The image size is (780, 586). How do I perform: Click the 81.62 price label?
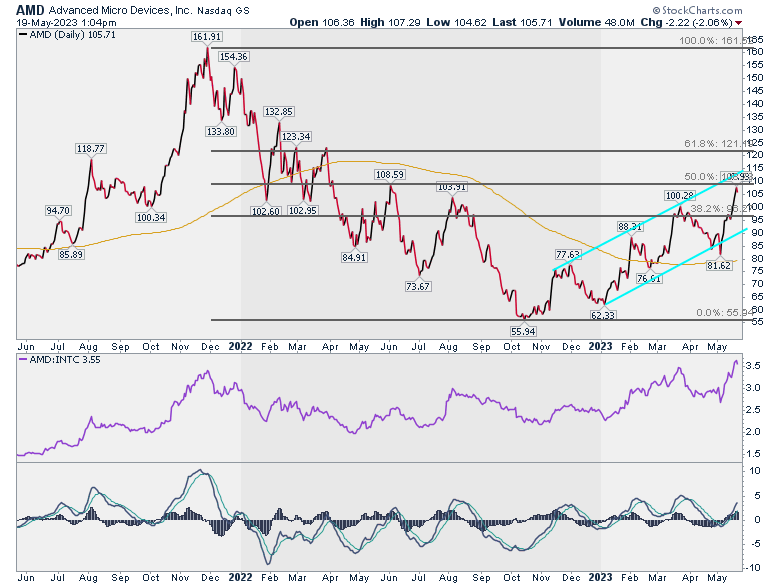(x=719, y=266)
